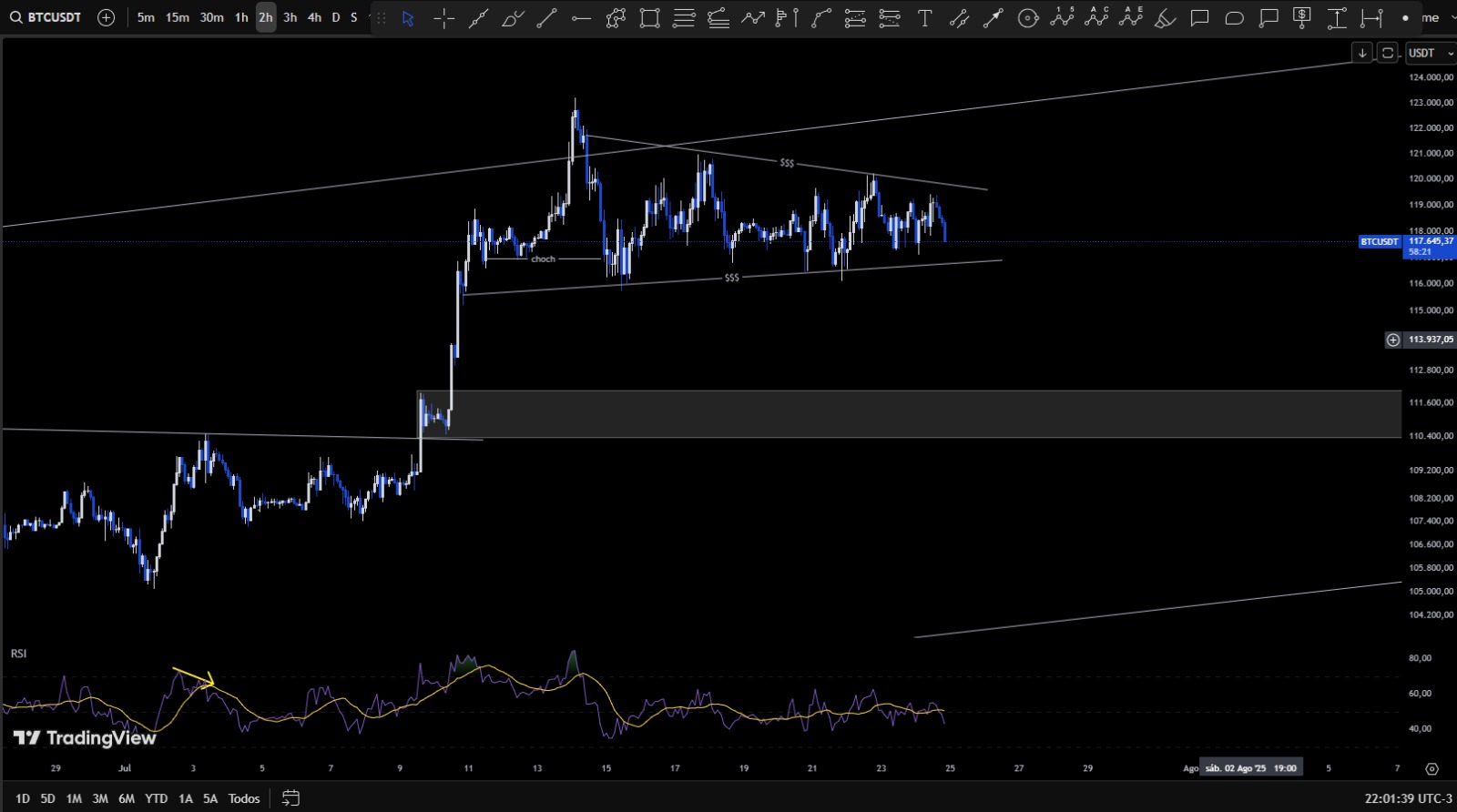Pick the price label dollar-sign tool

click(x=1303, y=18)
